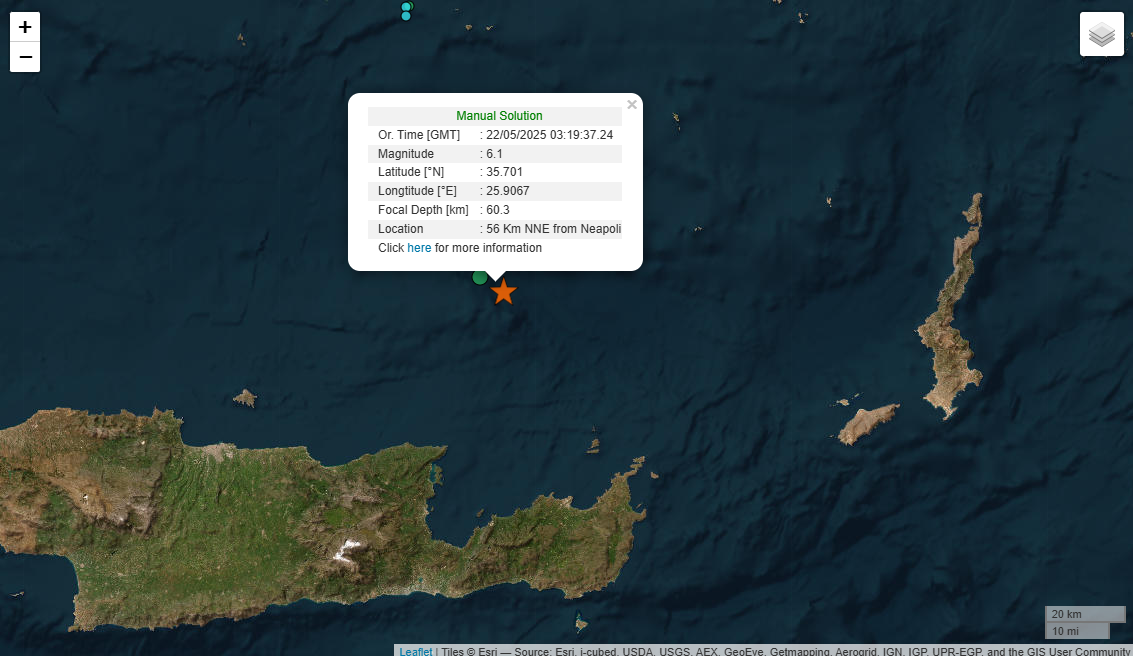Screen dimensions: 1133x656
Task: Select the latitude value 35.701
Action: point(504,172)
